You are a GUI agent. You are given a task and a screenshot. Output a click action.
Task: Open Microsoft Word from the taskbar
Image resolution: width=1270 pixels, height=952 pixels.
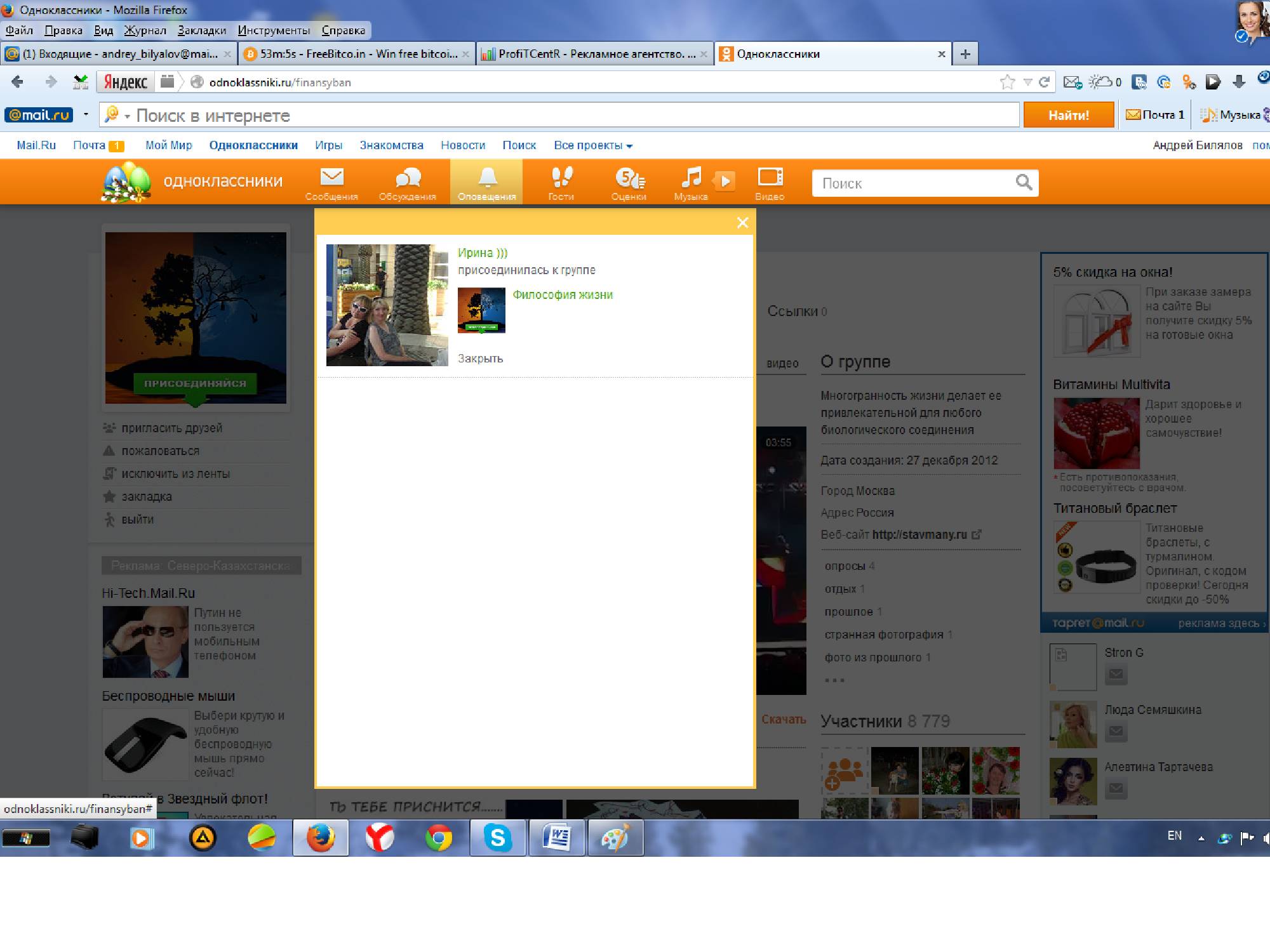click(557, 838)
